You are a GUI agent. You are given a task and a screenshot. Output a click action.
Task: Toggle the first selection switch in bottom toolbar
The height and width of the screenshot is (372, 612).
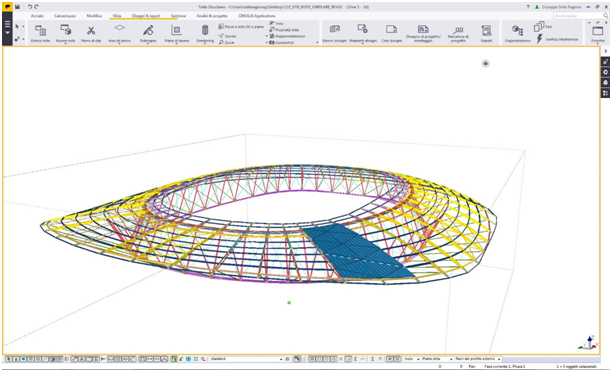(8, 359)
